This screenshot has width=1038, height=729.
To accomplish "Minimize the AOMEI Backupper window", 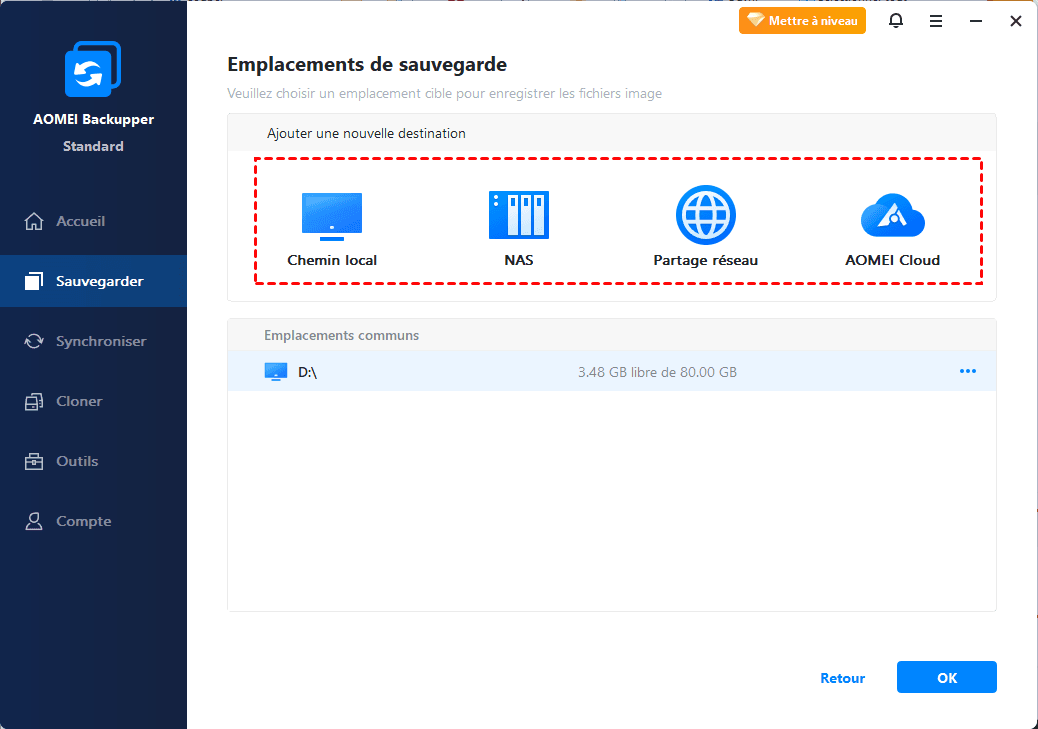I will [976, 21].
